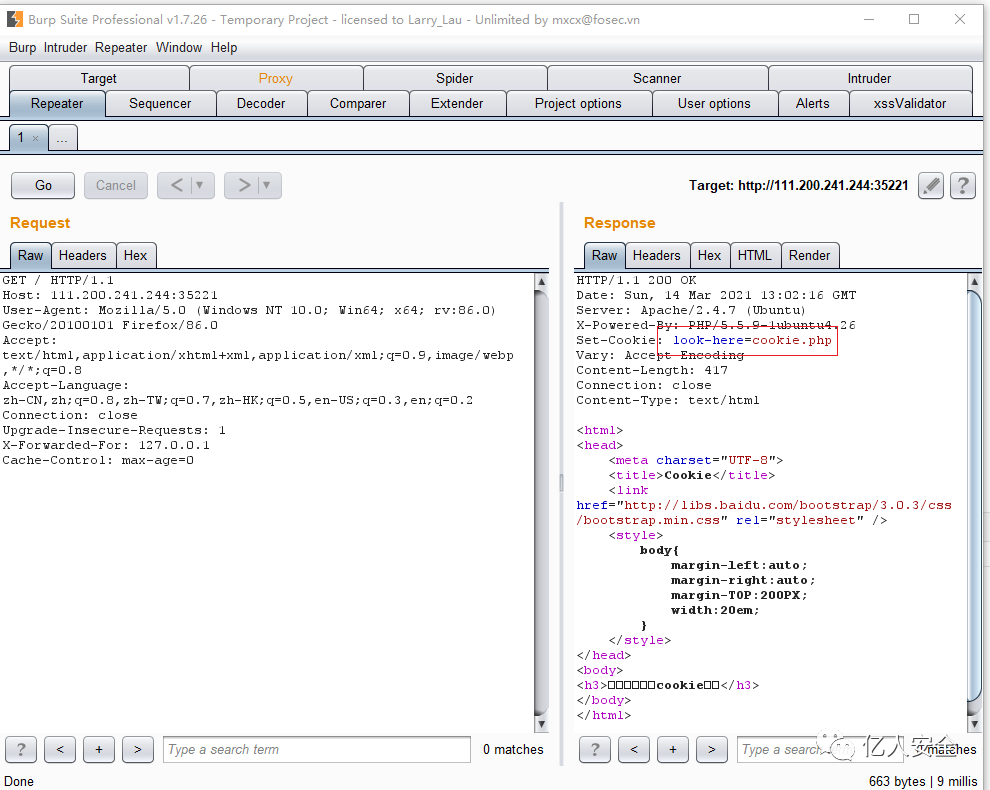Expand the history back dropdown arrow
Viewport: 990px width, 790px height.
pos(199,185)
